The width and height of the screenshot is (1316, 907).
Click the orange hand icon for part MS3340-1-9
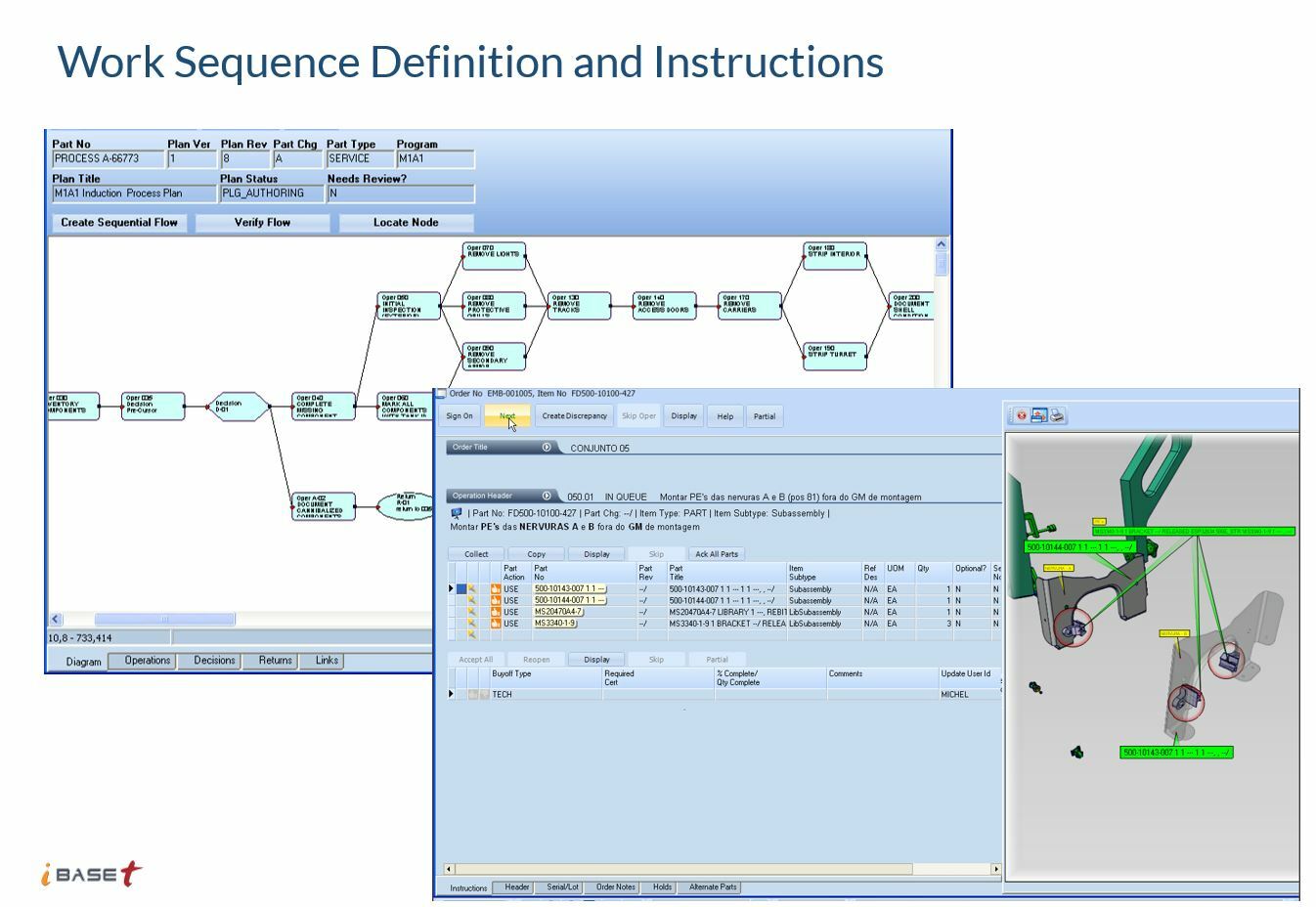[x=496, y=624]
